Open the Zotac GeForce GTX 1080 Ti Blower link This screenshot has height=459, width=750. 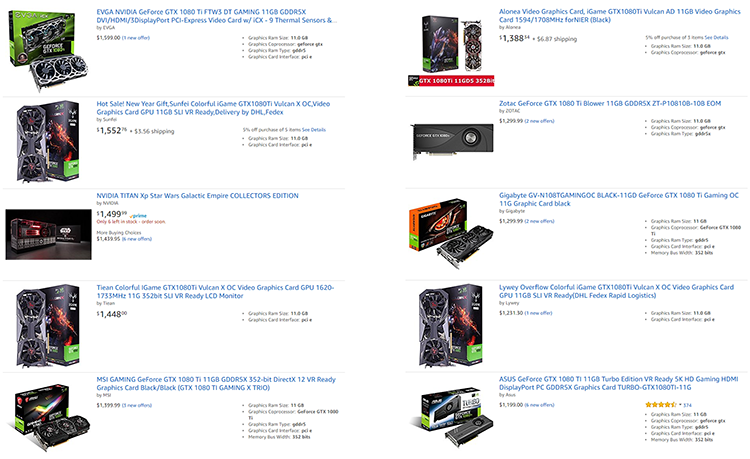[610, 103]
